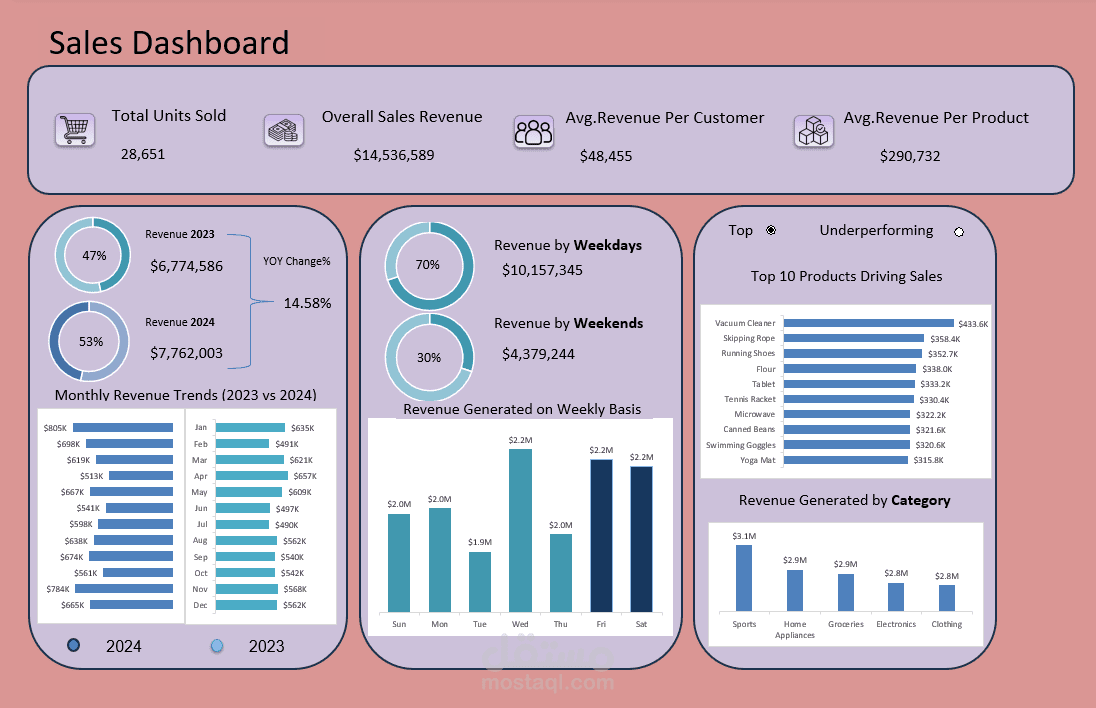Select the Underperforming radio button

click(959, 231)
